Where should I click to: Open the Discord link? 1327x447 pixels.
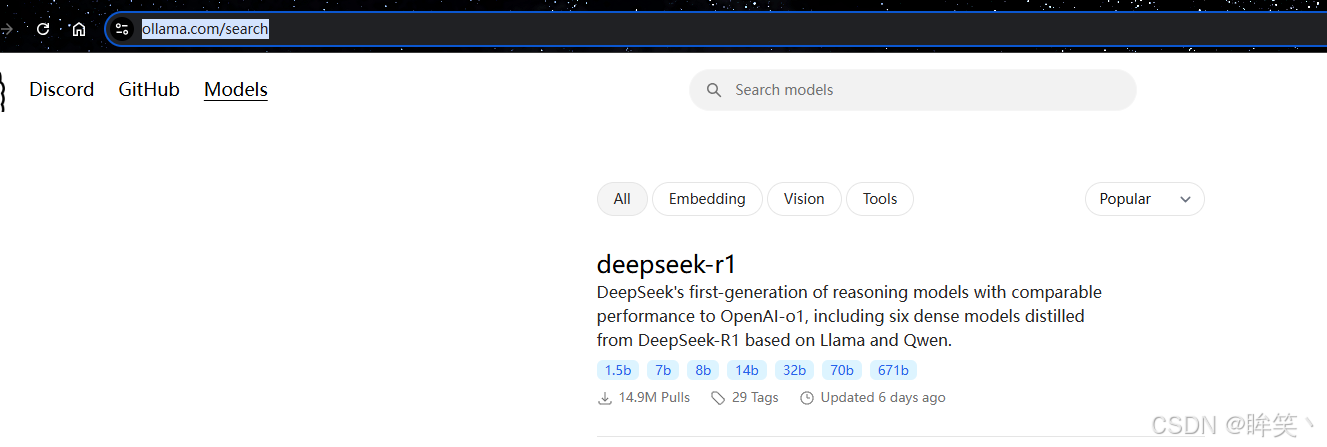61,89
